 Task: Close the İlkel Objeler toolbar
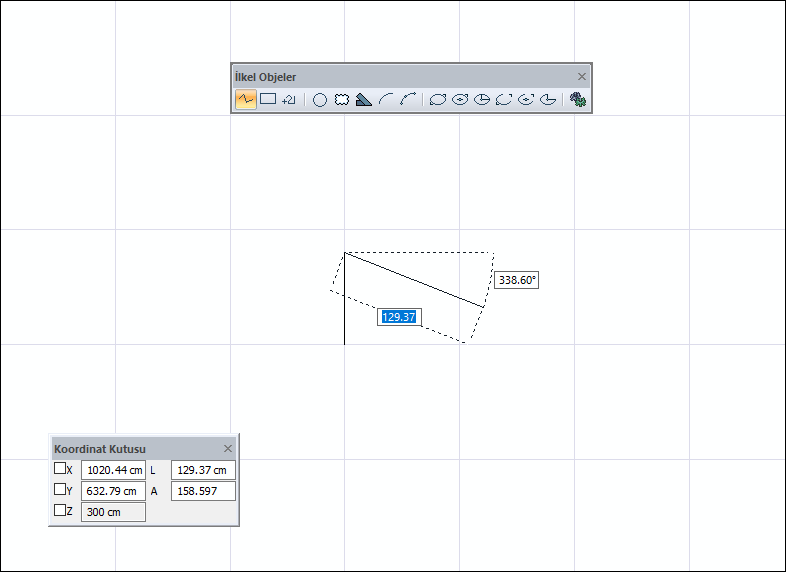[x=582, y=76]
